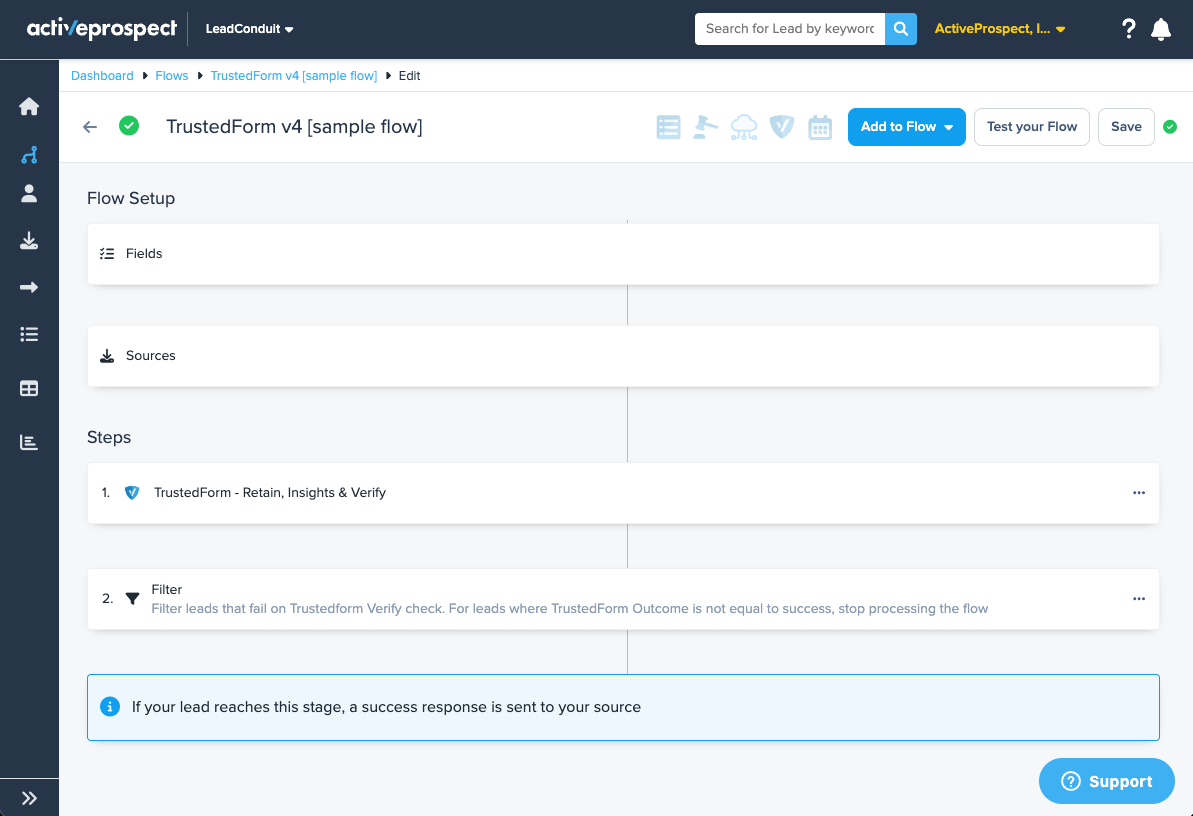The height and width of the screenshot is (816, 1193).
Task: Click the Steps heading
Action: pos(109,438)
